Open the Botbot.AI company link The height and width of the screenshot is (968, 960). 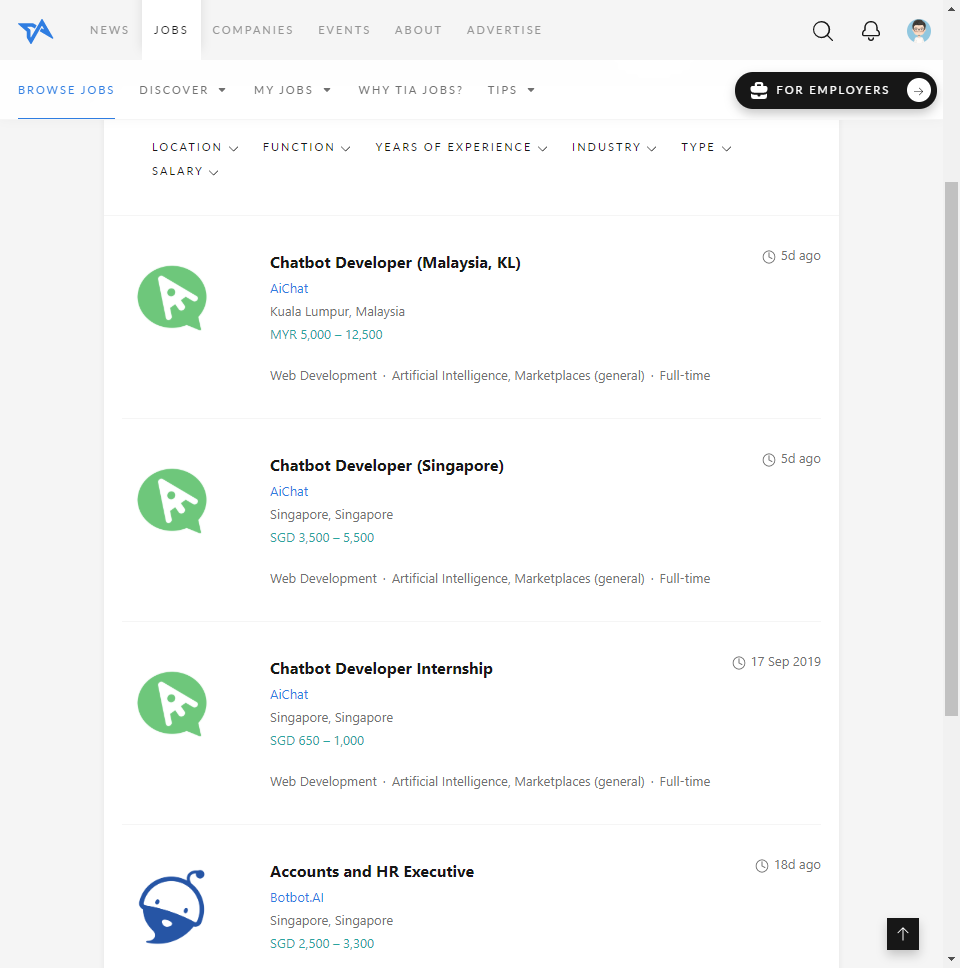(297, 898)
